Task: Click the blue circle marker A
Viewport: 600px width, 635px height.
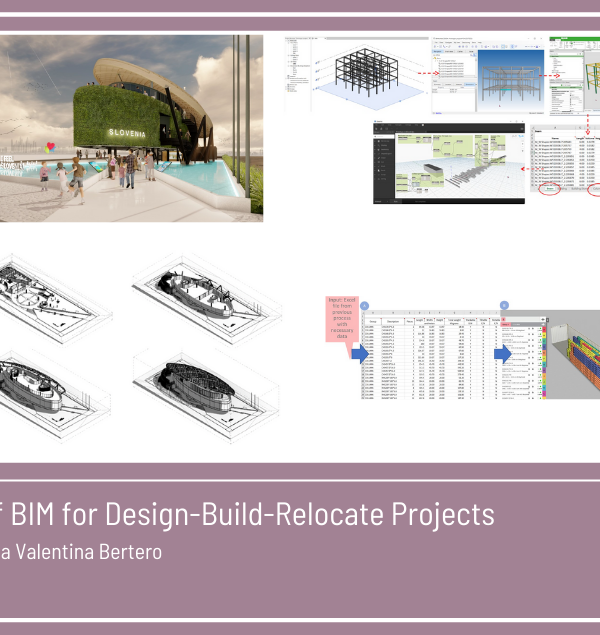Action: pos(365,305)
